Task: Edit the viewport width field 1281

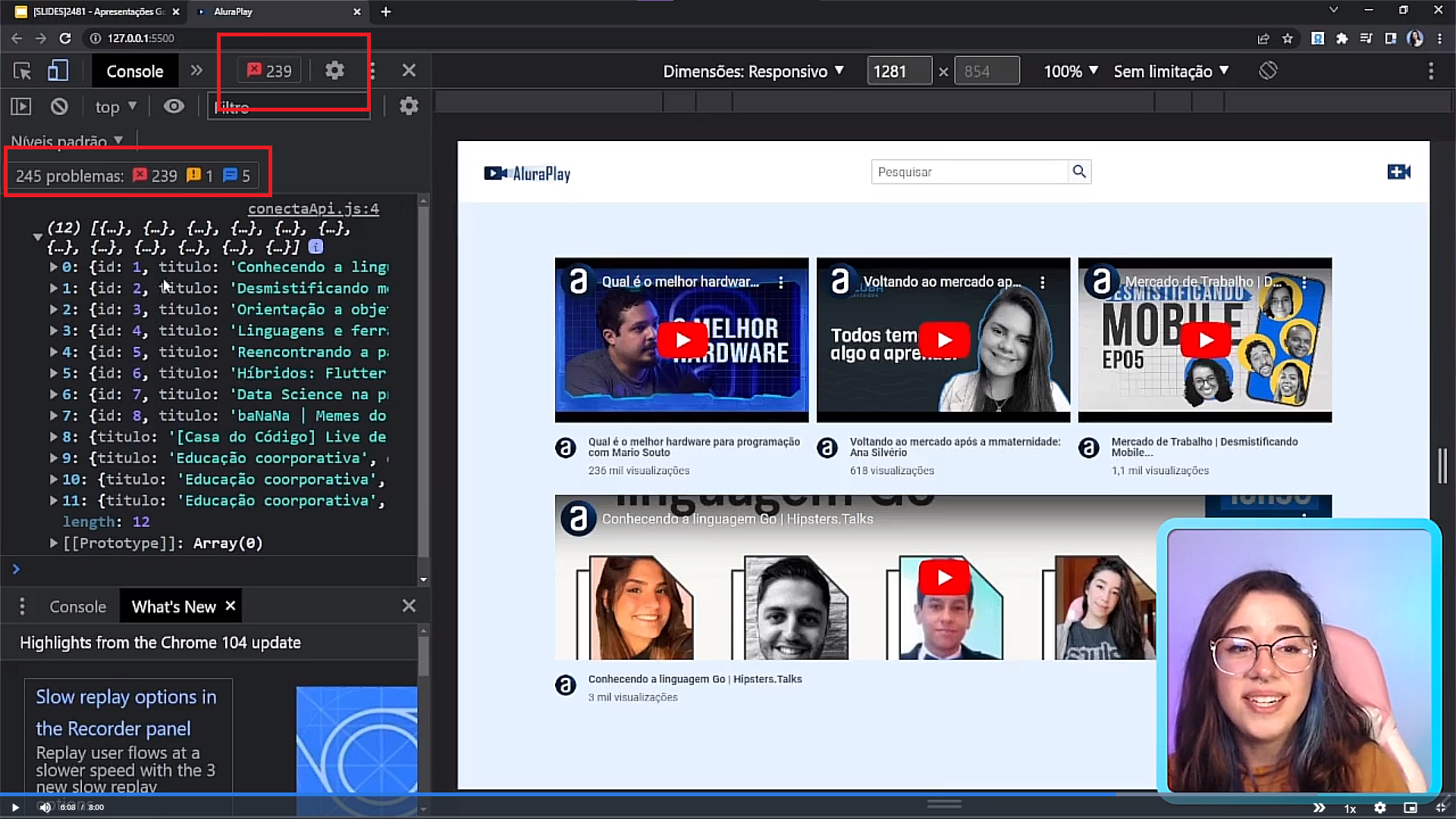Action: [899, 71]
